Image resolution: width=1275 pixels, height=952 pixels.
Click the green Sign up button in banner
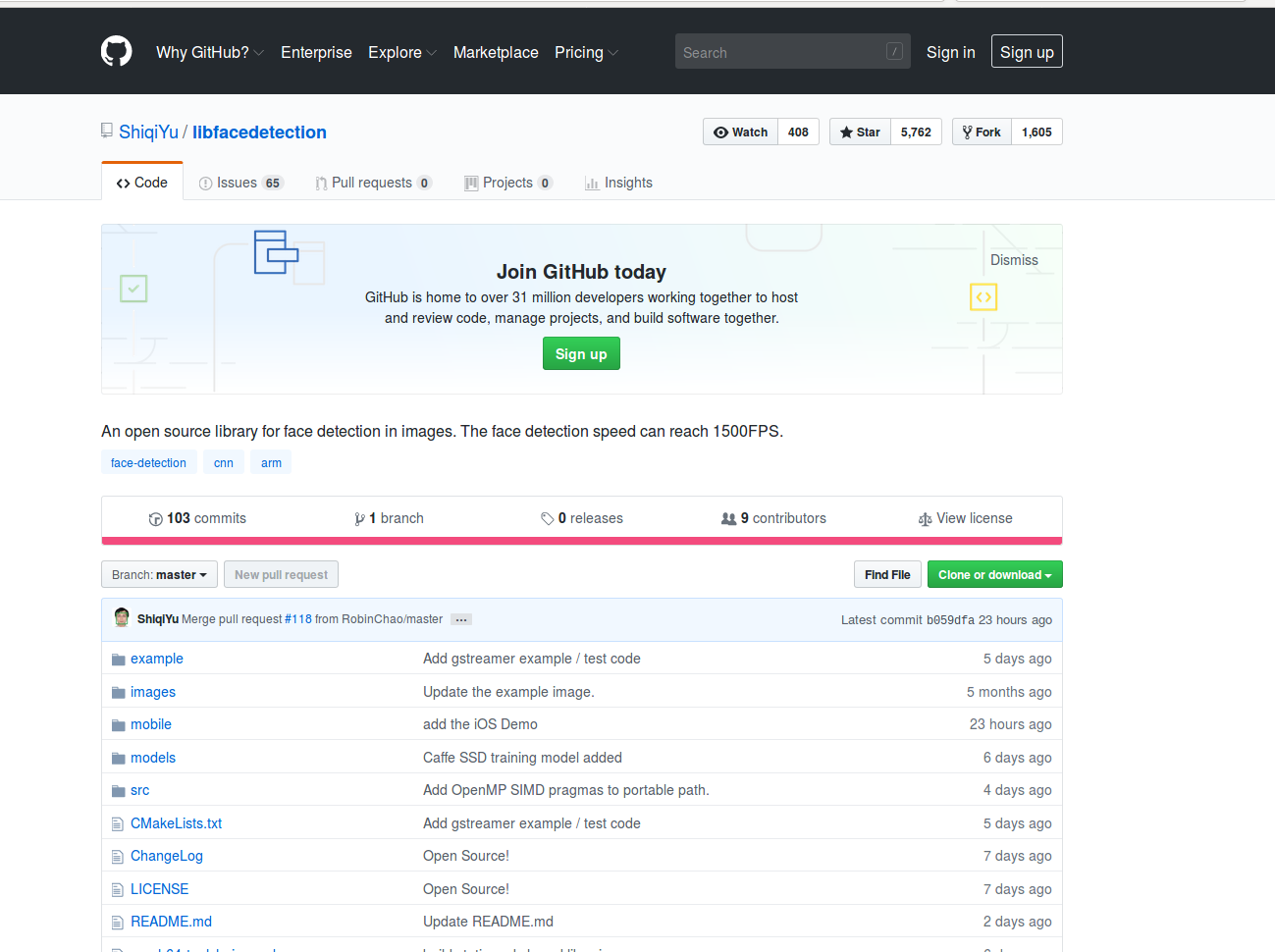coord(581,353)
